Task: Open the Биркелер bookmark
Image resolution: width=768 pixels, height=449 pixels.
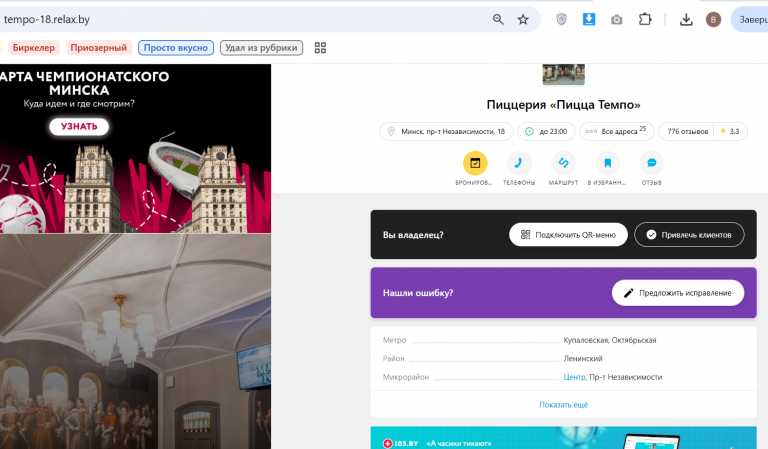Action: [x=33, y=47]
